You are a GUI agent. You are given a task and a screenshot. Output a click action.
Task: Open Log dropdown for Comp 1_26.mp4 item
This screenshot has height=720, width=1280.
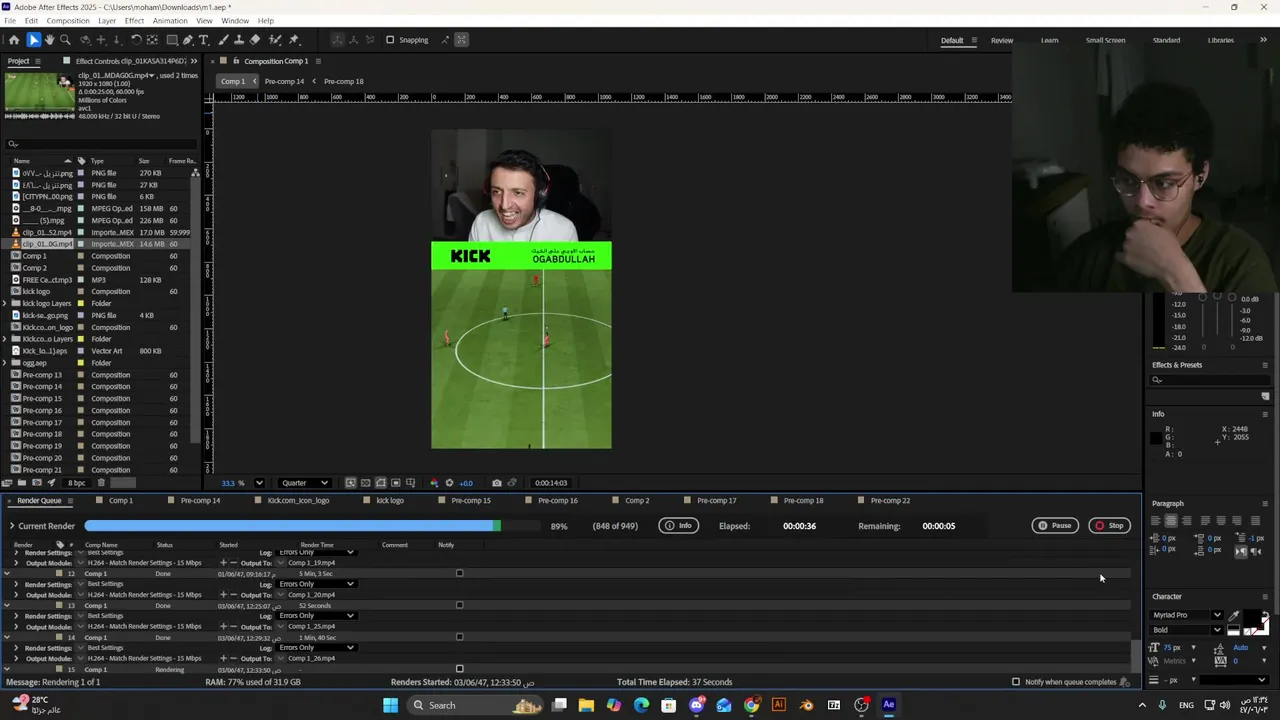[317, 648]
